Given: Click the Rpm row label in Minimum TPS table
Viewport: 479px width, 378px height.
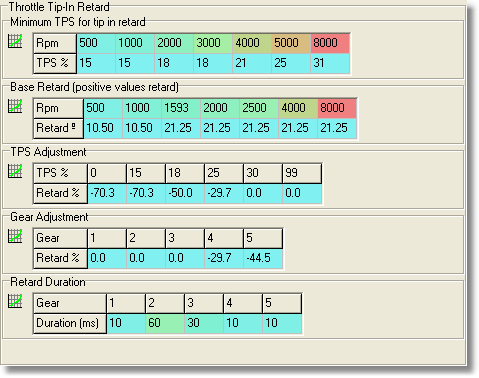Looking at the screenshot, I should [x=55, y=43].
